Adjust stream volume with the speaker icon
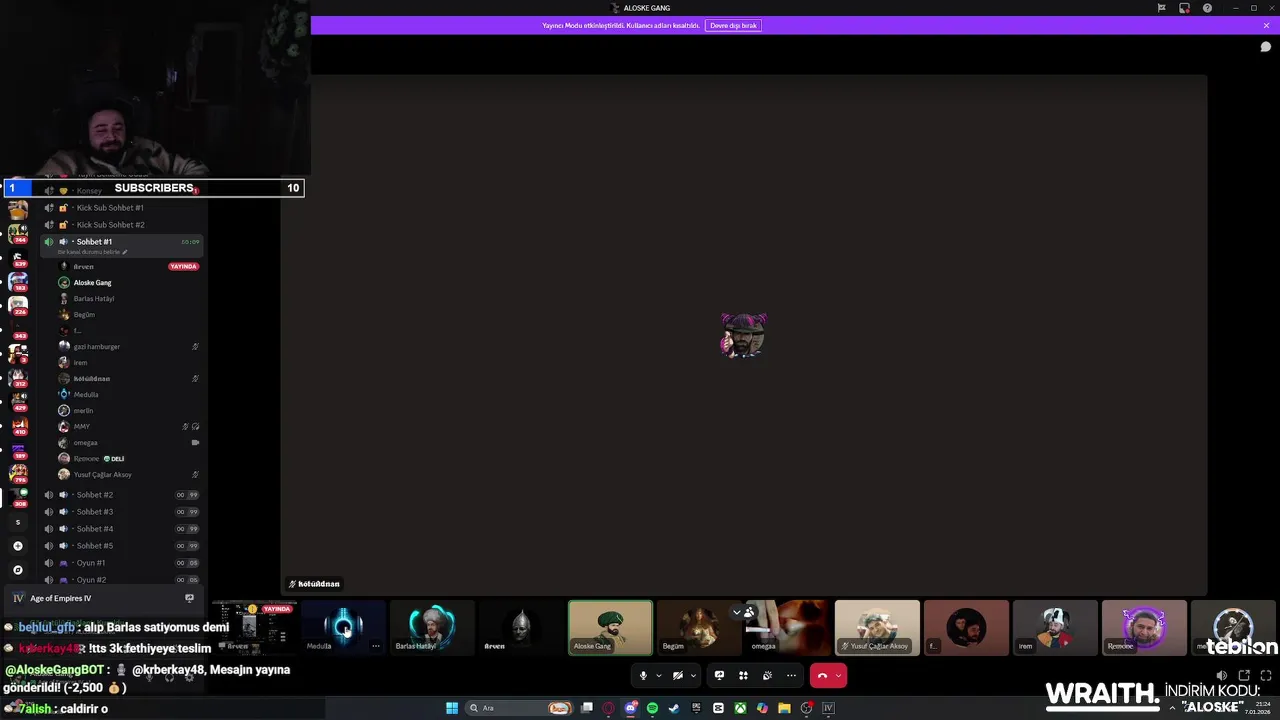Screen dimensions: 1280x720 coord(1222,676)
